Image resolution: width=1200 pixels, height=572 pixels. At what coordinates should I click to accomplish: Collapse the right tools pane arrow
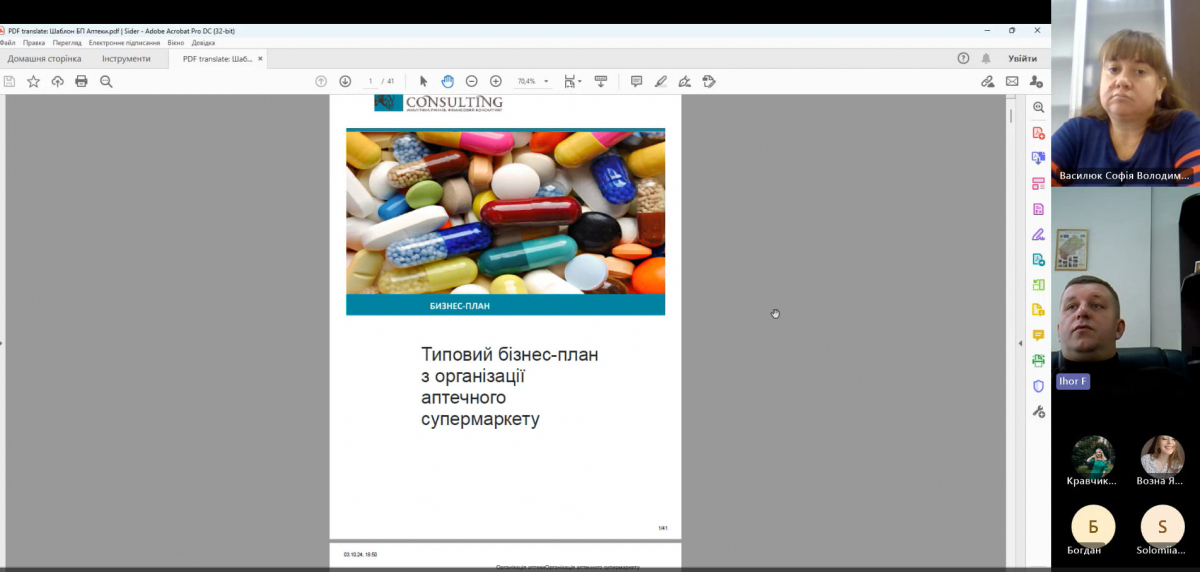click(1020, 343)
